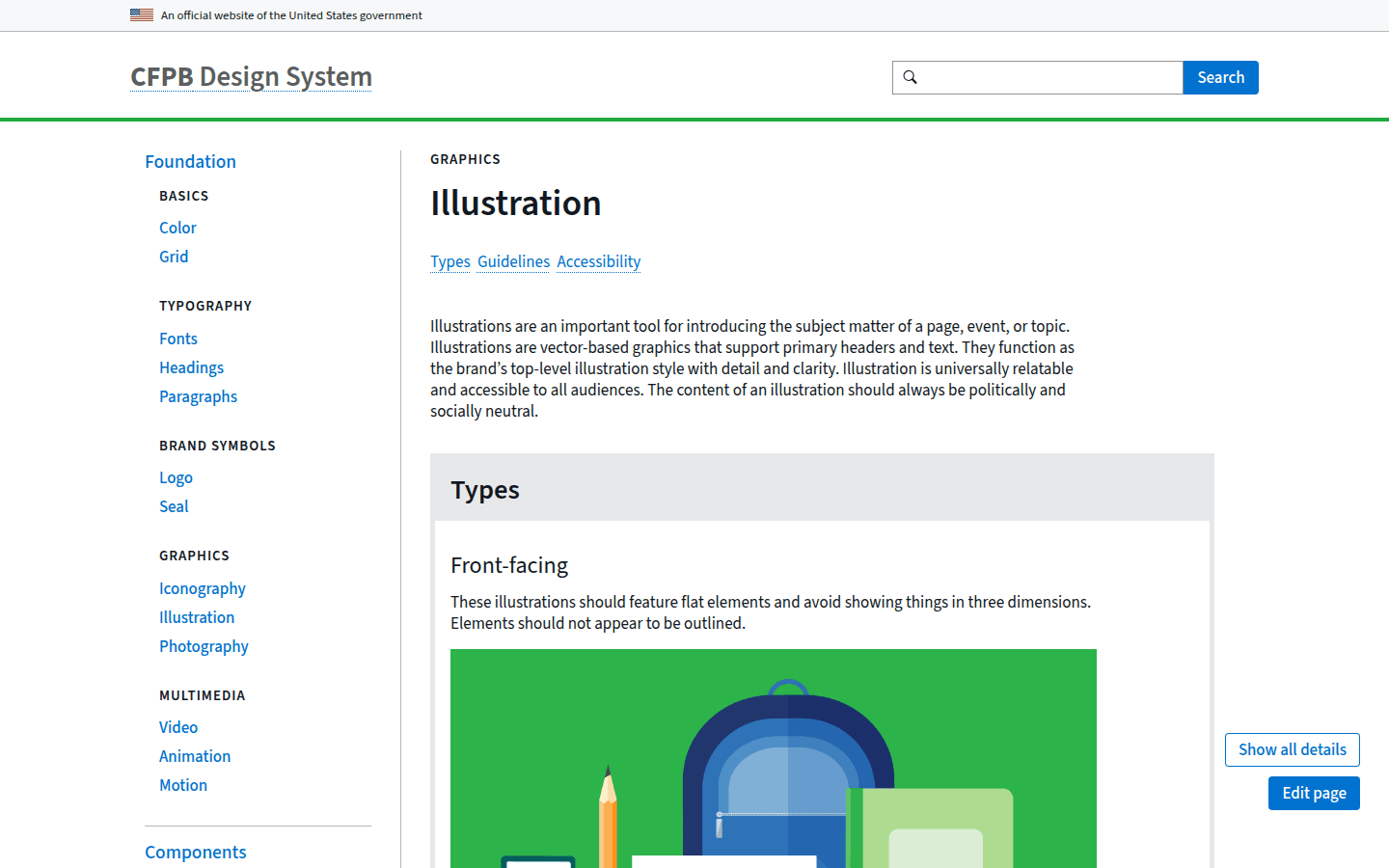The image size is (1389, 868).
Task: Focus the search input field
Action: coord(1038,77)
